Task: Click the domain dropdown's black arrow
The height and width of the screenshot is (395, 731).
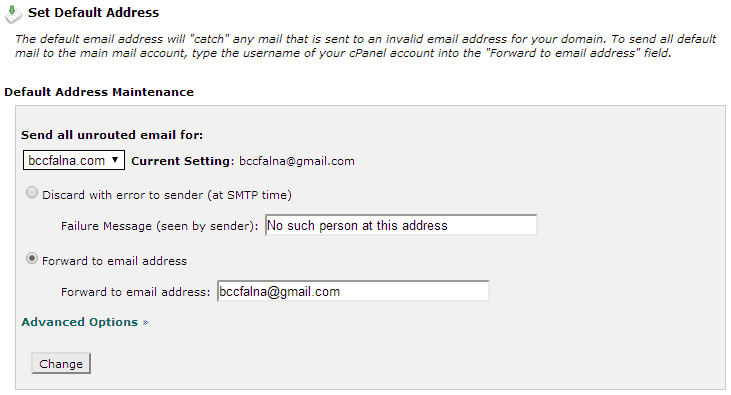Action: pyautogui.click(x=115, y=160)
